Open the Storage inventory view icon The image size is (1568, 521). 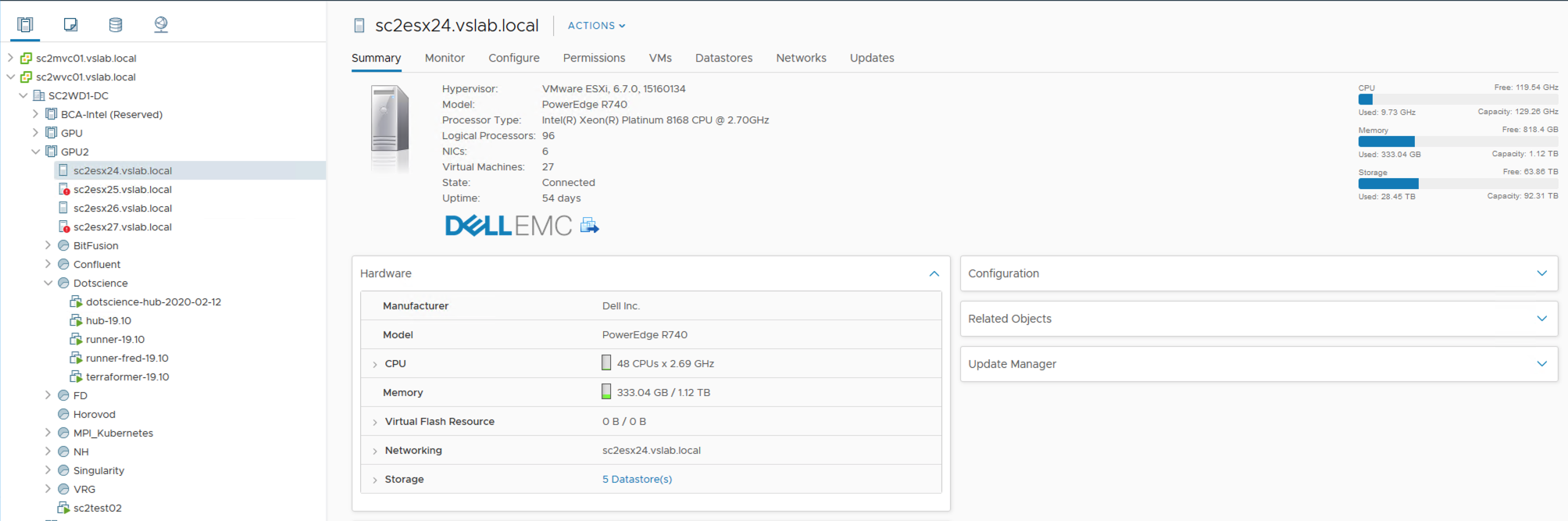(116, 25)
